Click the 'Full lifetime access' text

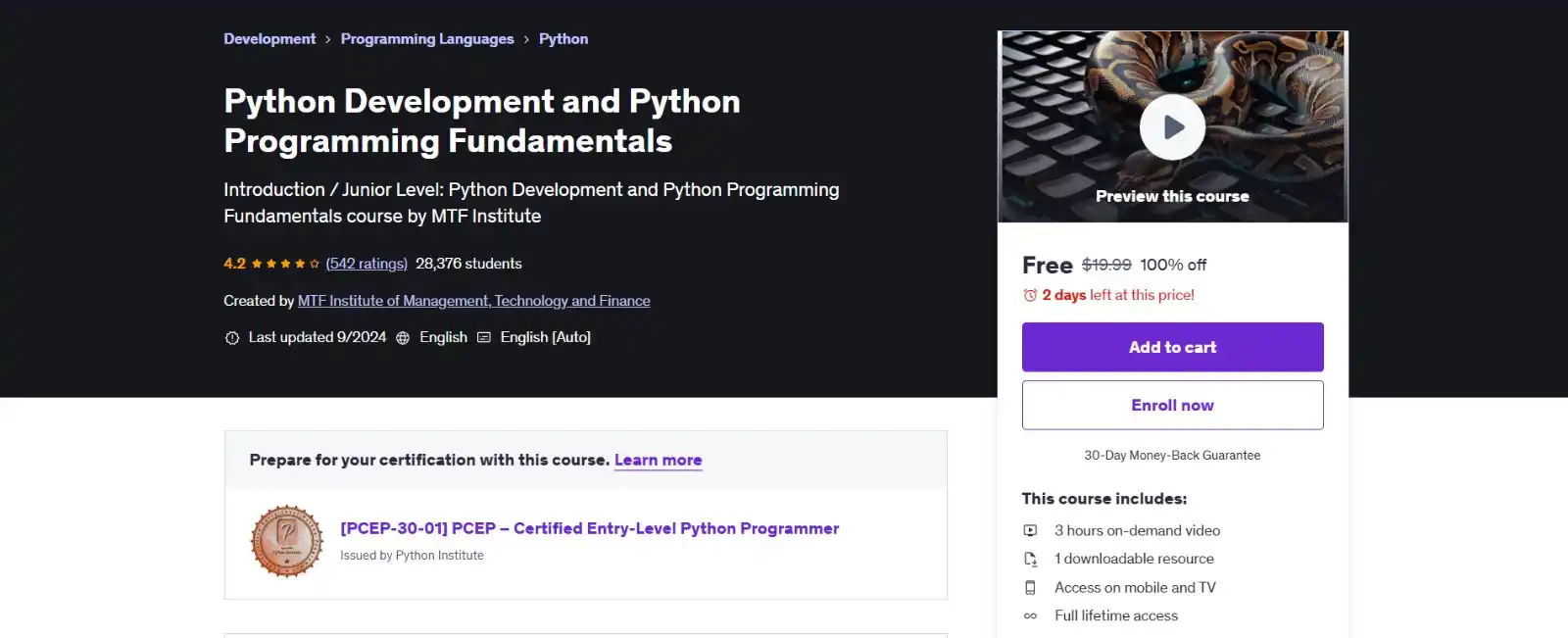point(1116,615)
